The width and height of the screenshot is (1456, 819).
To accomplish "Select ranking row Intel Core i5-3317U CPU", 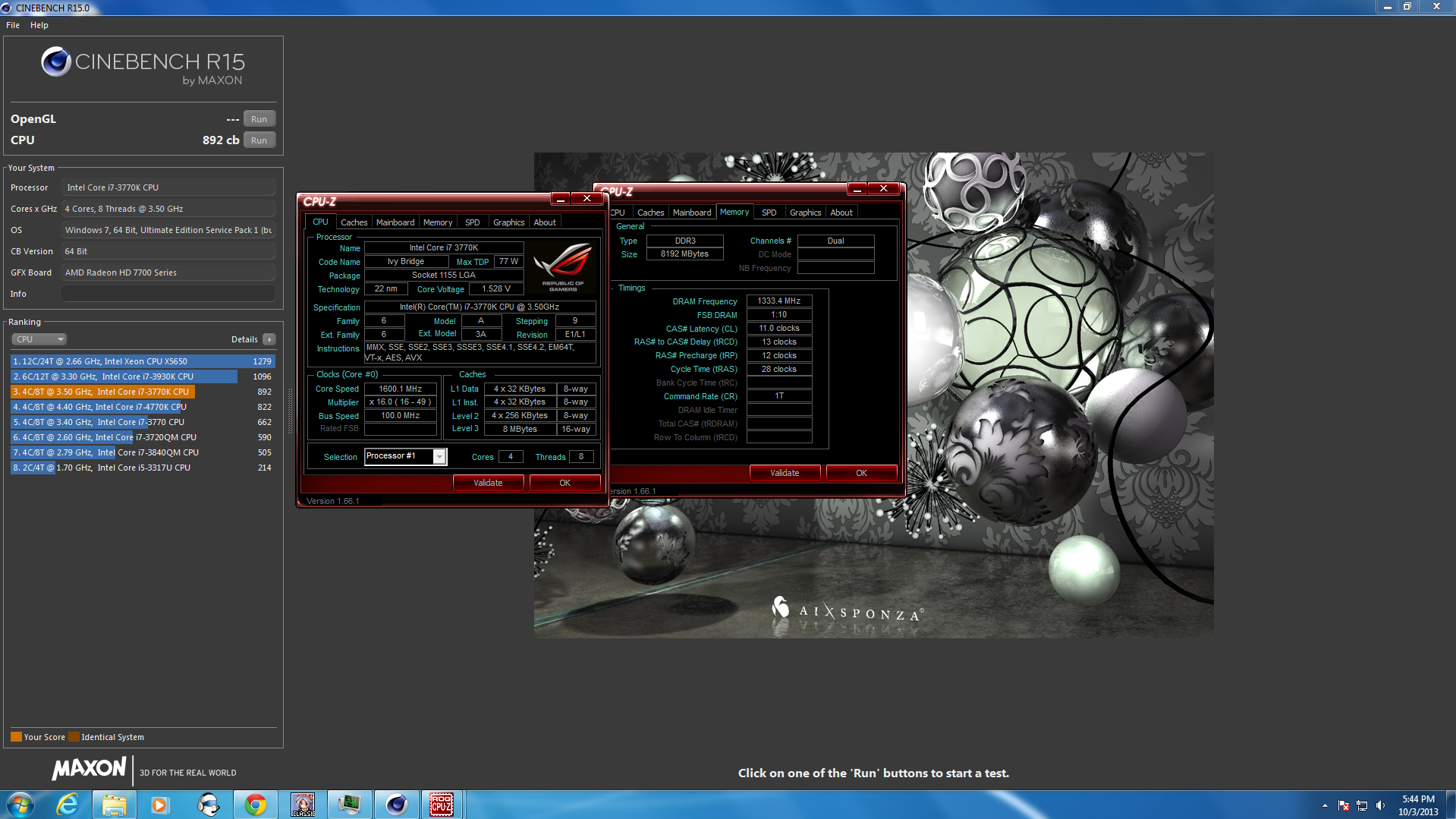I will click(143, 468).
